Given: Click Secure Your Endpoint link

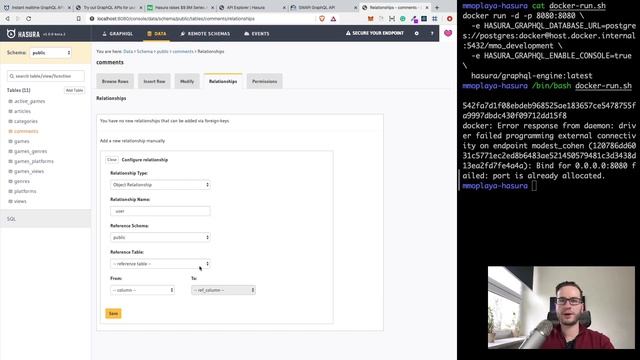Looking at the screenshot, I should pyautogui.click(x=375, y=33).
